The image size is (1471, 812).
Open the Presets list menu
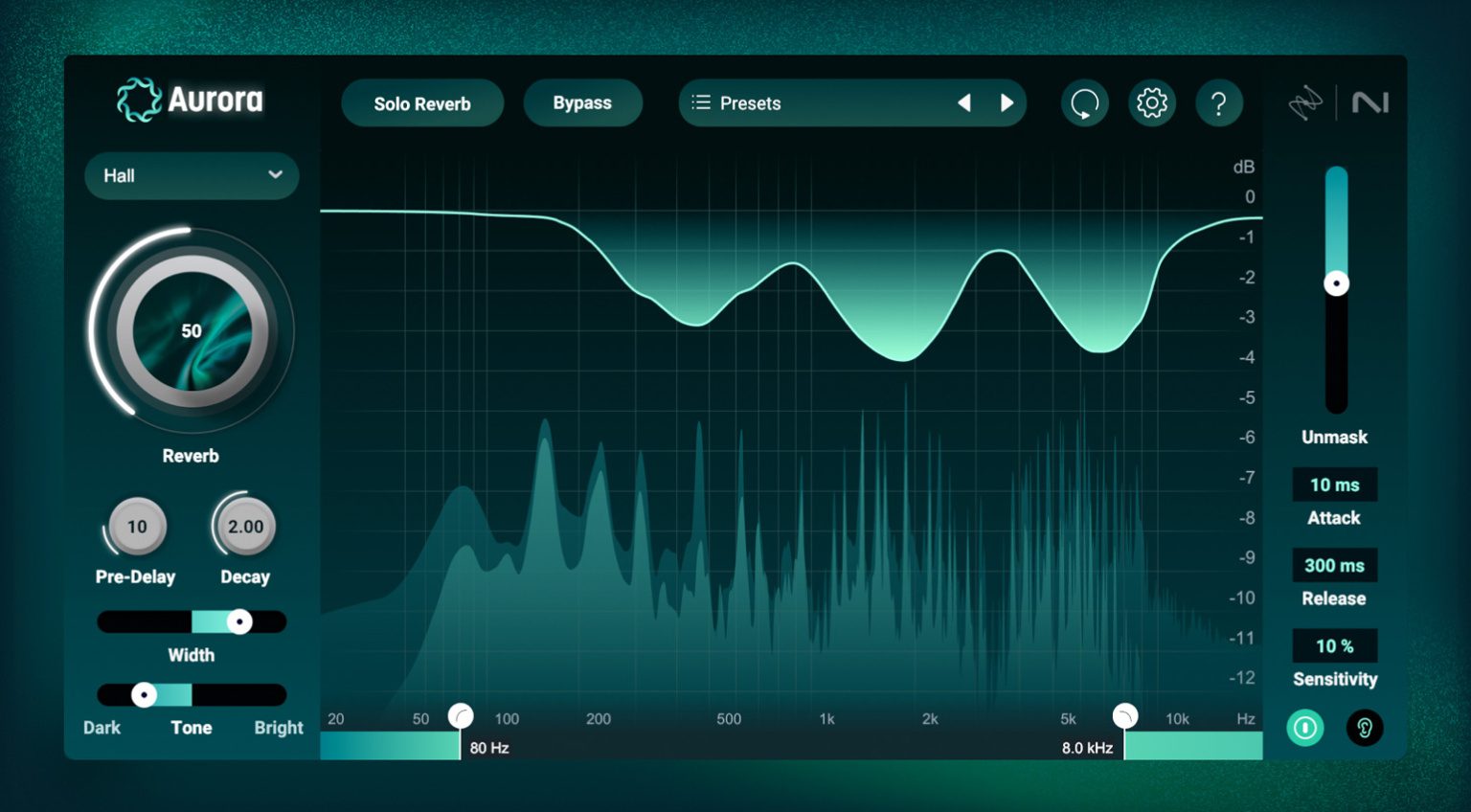pyautogui.click(x=737, y=103)
